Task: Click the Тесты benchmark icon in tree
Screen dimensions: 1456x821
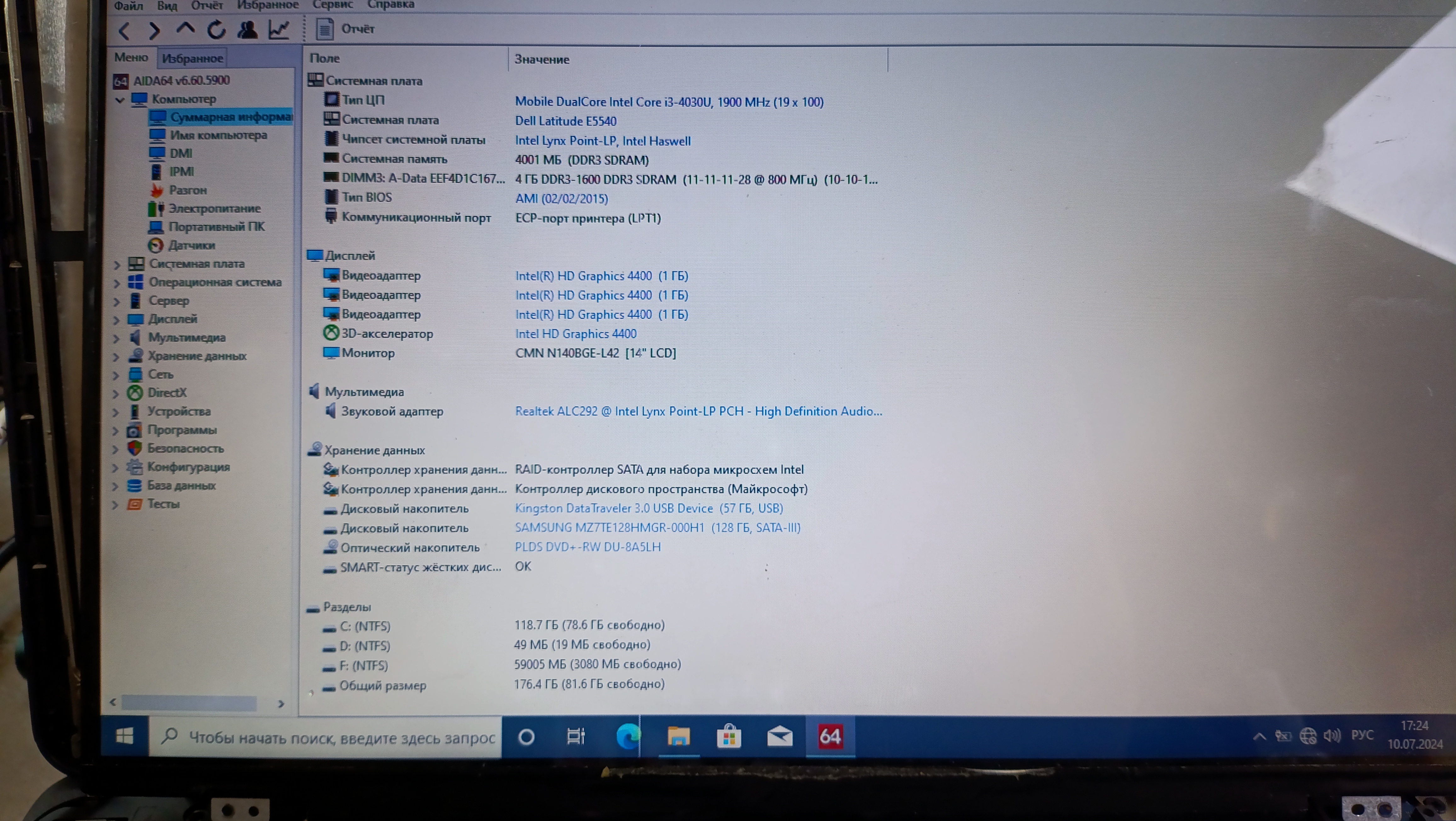Action: click(x=134, y=504)
